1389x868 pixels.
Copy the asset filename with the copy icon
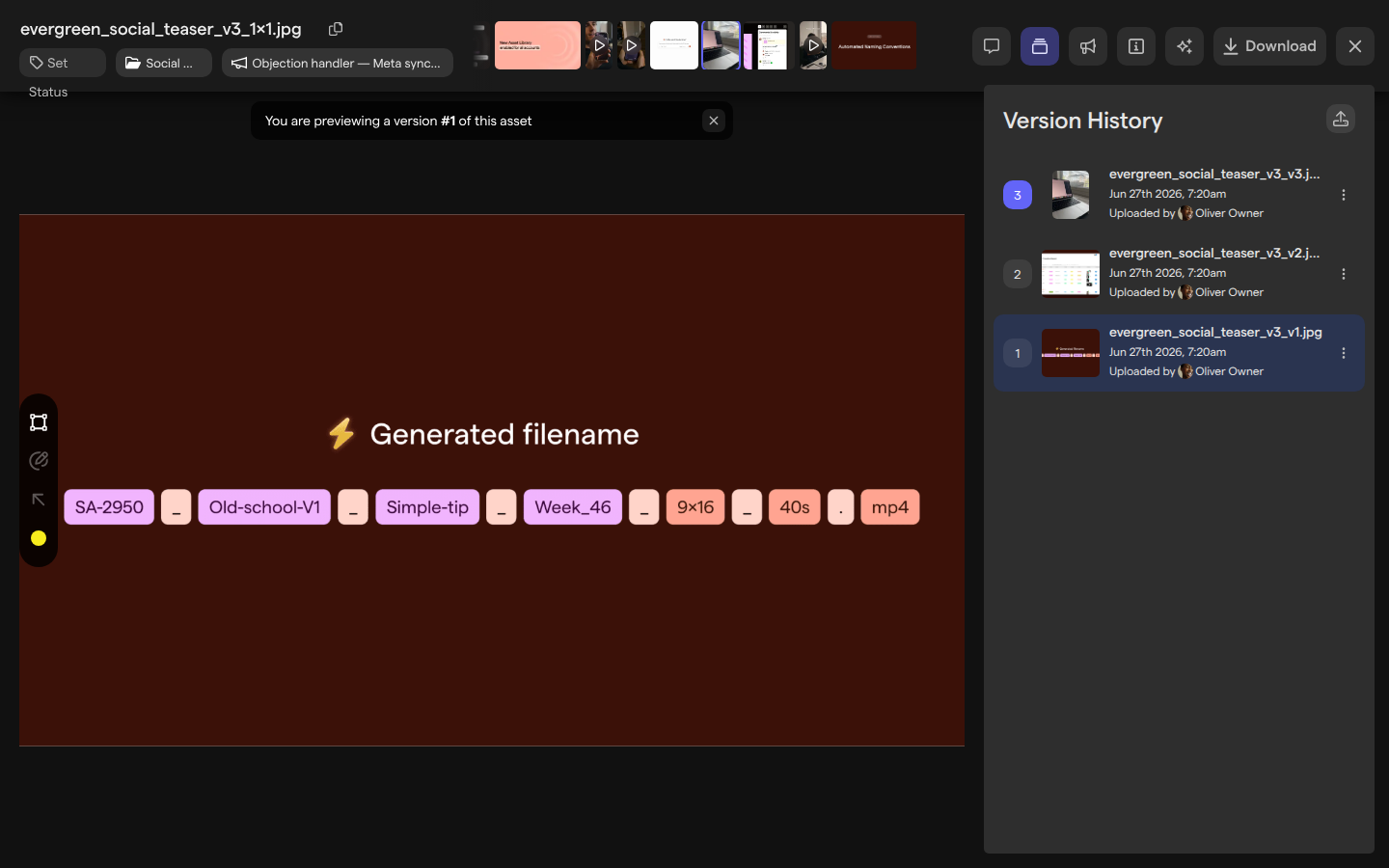click(336, 29)
